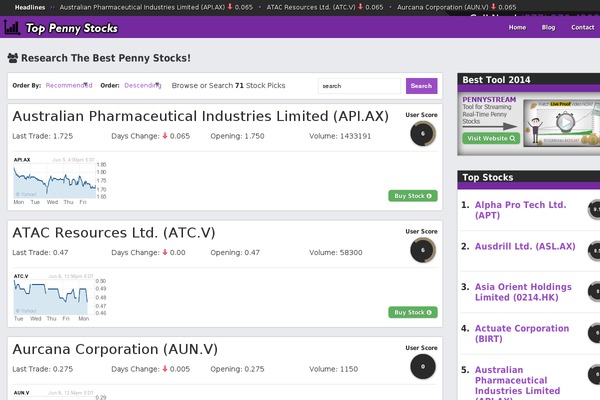600x400 pixels.
Task: Open the ATAC Resources Ltd. (ATC.V) title
Action: tap(114, 233)
